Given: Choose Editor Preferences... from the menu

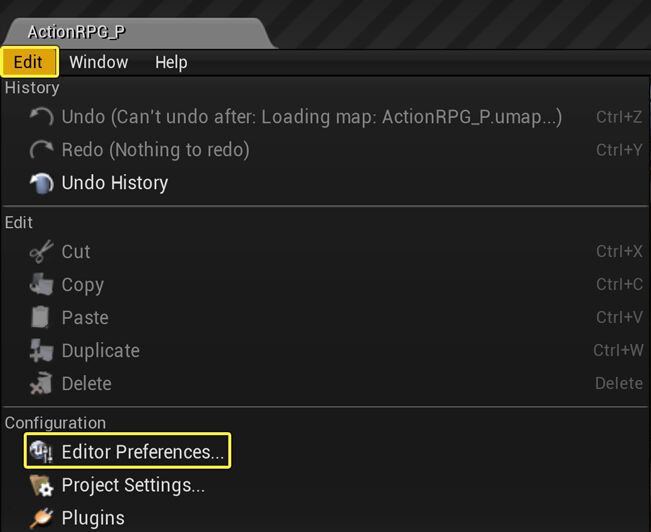Looking at the screenshot, I should [x=143, y=452].
